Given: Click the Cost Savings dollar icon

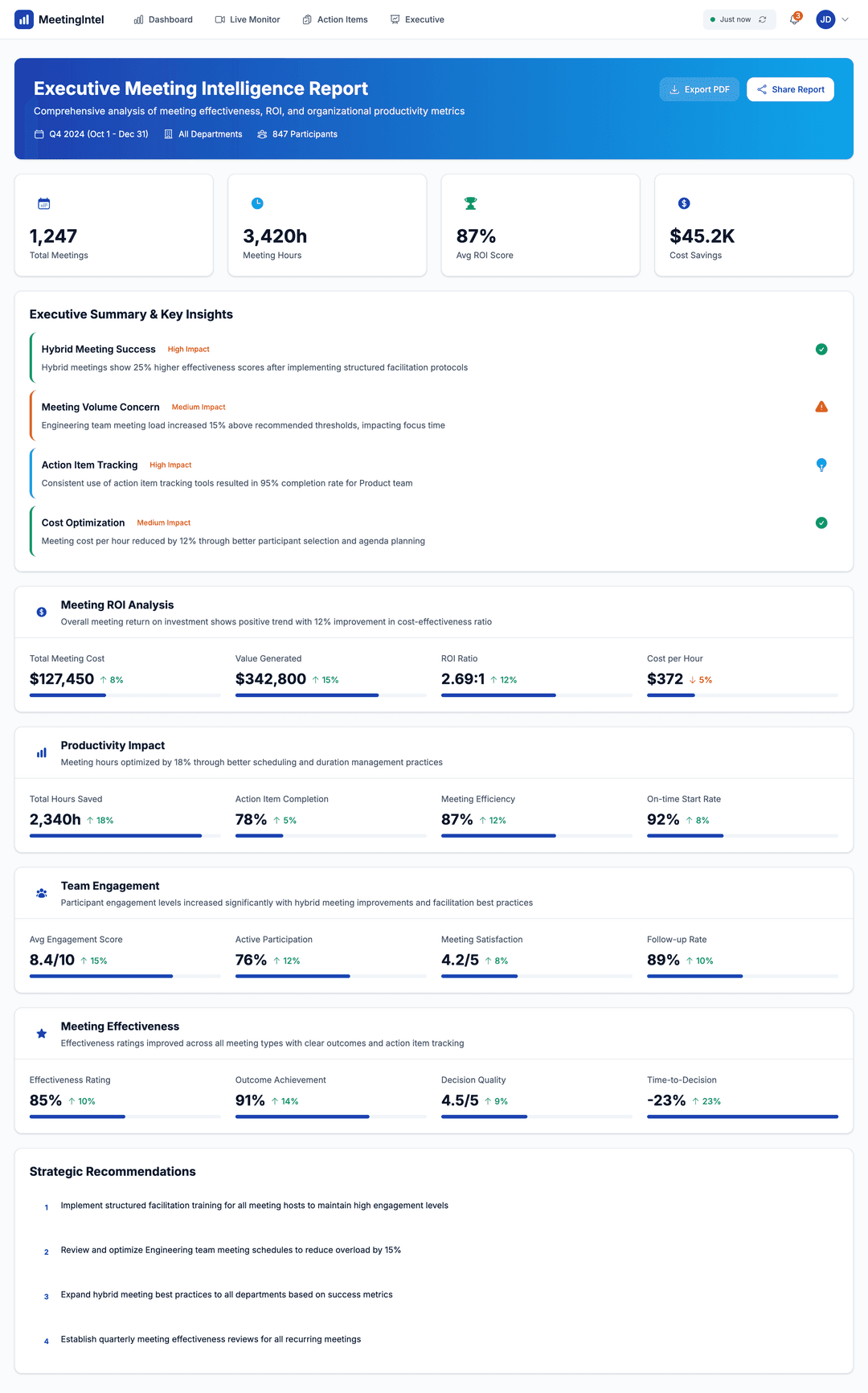Looking at the screenshot, I should pyautogui.click(x=684, y=204).
